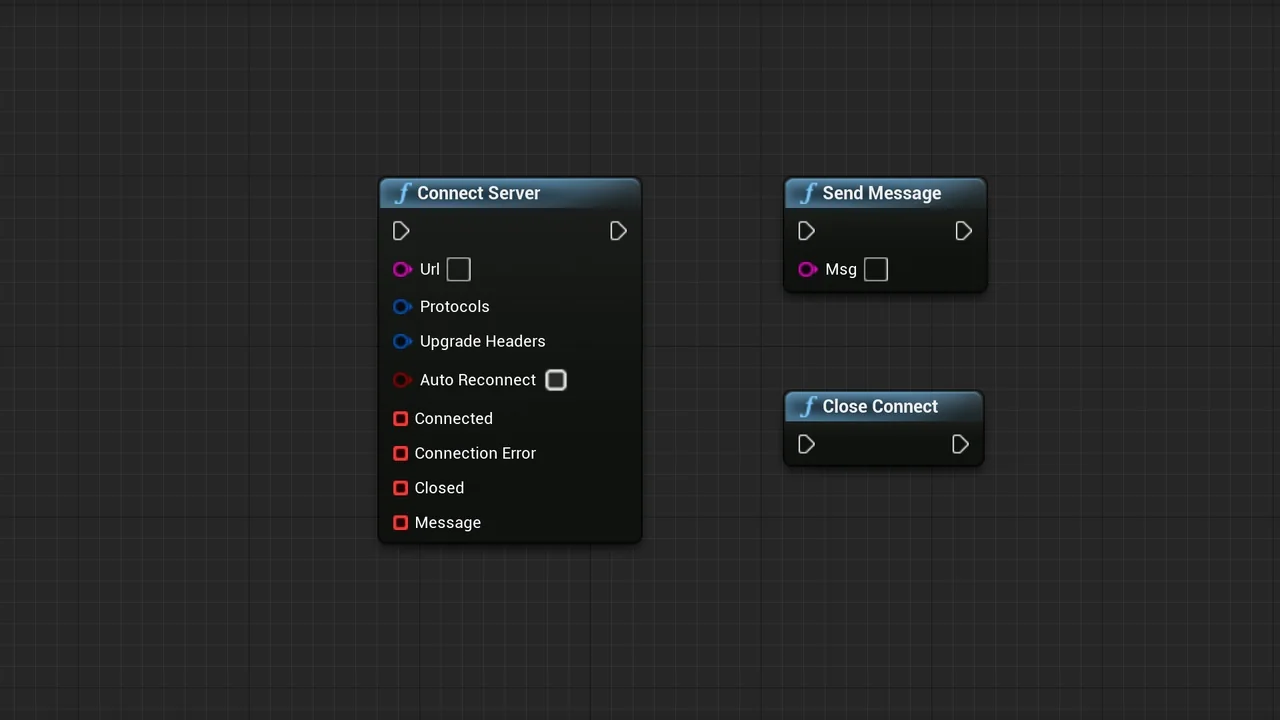Select the Protocols input pin

[x=402, y=307]
